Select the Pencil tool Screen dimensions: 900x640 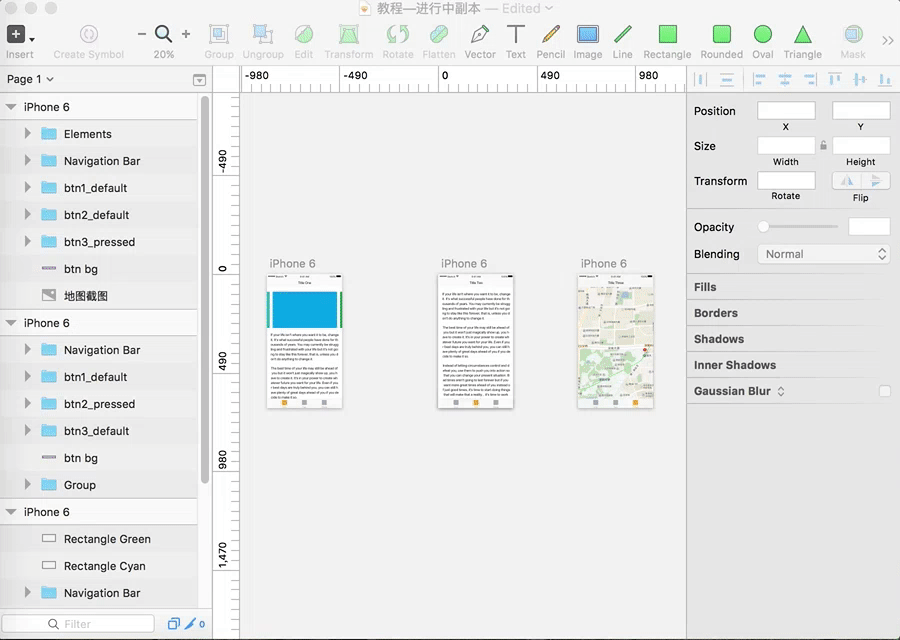point(550,34)
